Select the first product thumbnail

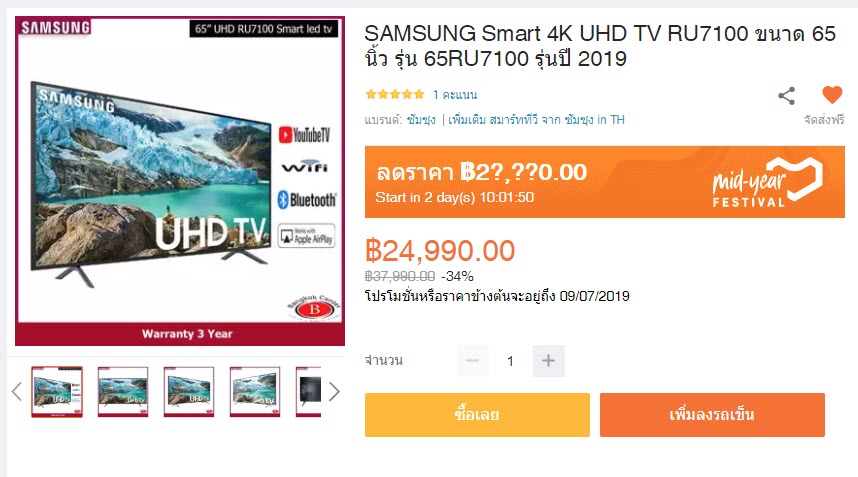(x=57, y=392)
